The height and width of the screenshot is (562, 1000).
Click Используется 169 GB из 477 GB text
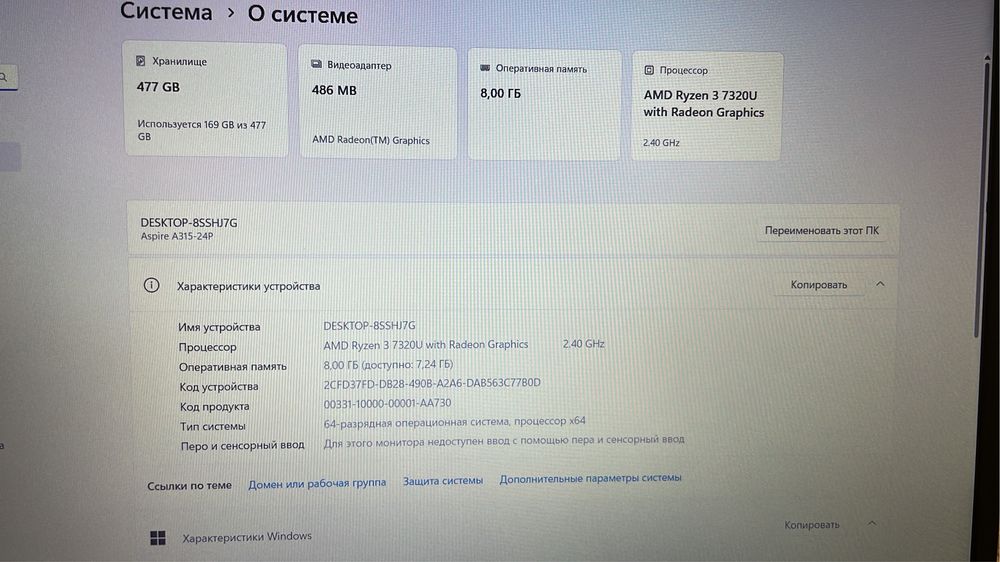pos(202,130)
